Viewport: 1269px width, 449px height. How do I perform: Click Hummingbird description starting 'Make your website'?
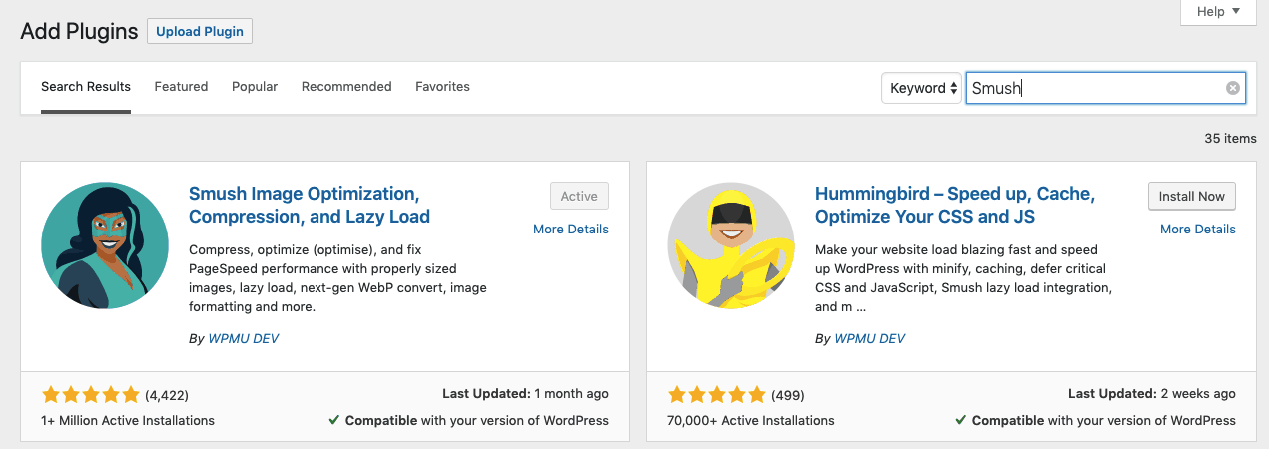[x=964, y=278]
